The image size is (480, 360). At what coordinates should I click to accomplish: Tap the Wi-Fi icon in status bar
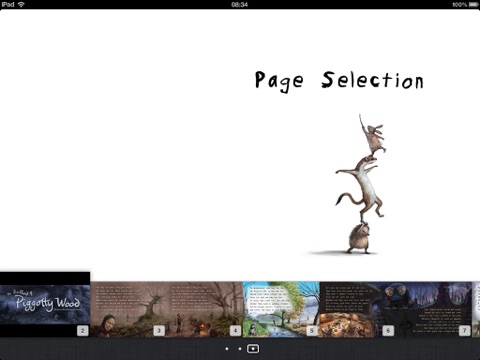point(21,4)
